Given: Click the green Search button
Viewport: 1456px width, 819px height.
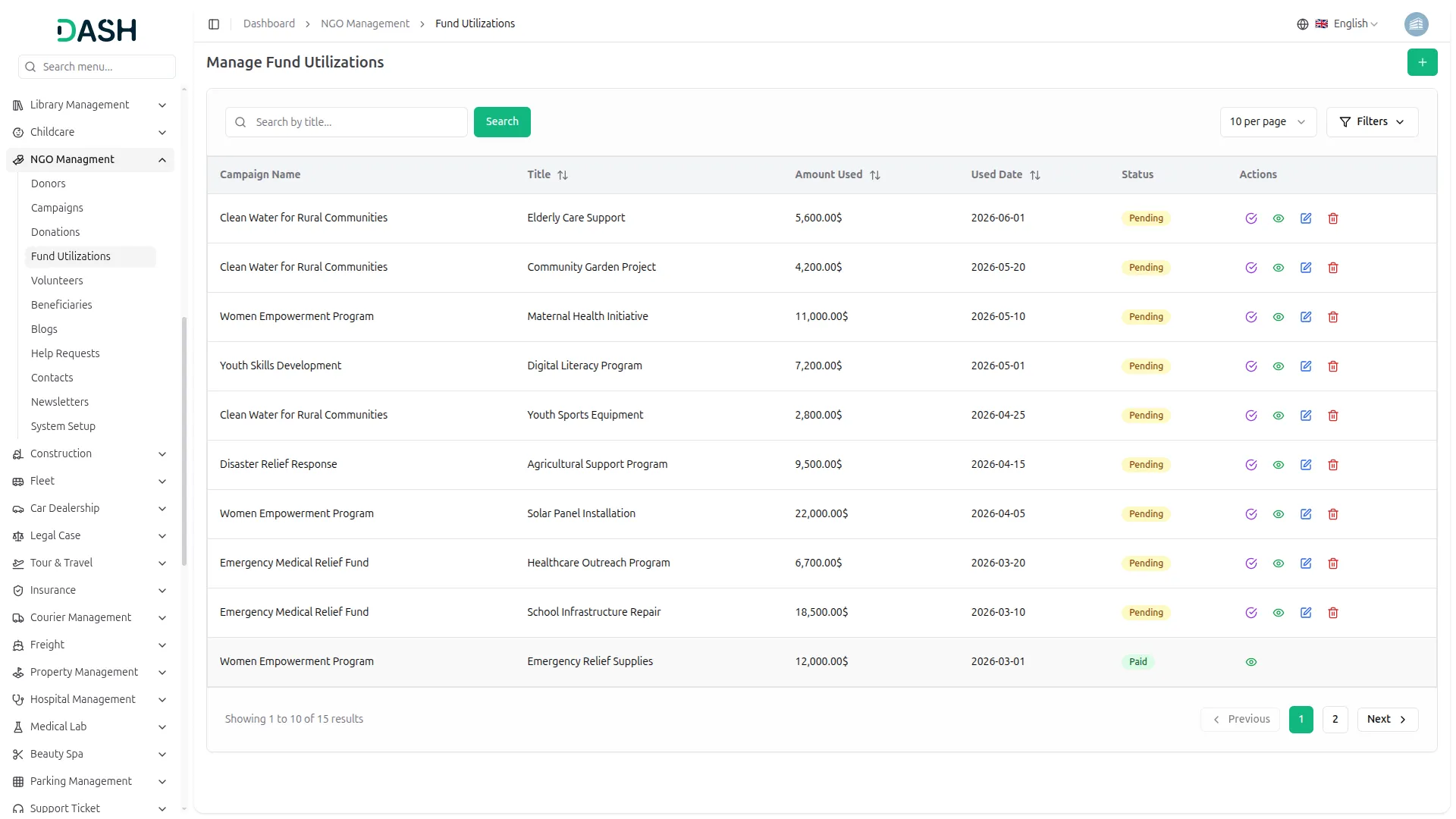Looking at the screenshot, I should click(x=502, y=122).
